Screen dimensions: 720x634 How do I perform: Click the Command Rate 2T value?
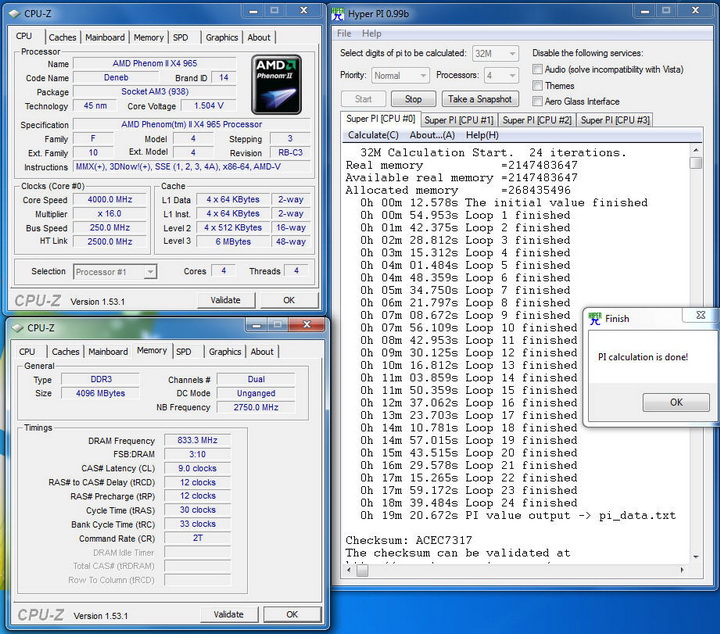coord(197,538)
